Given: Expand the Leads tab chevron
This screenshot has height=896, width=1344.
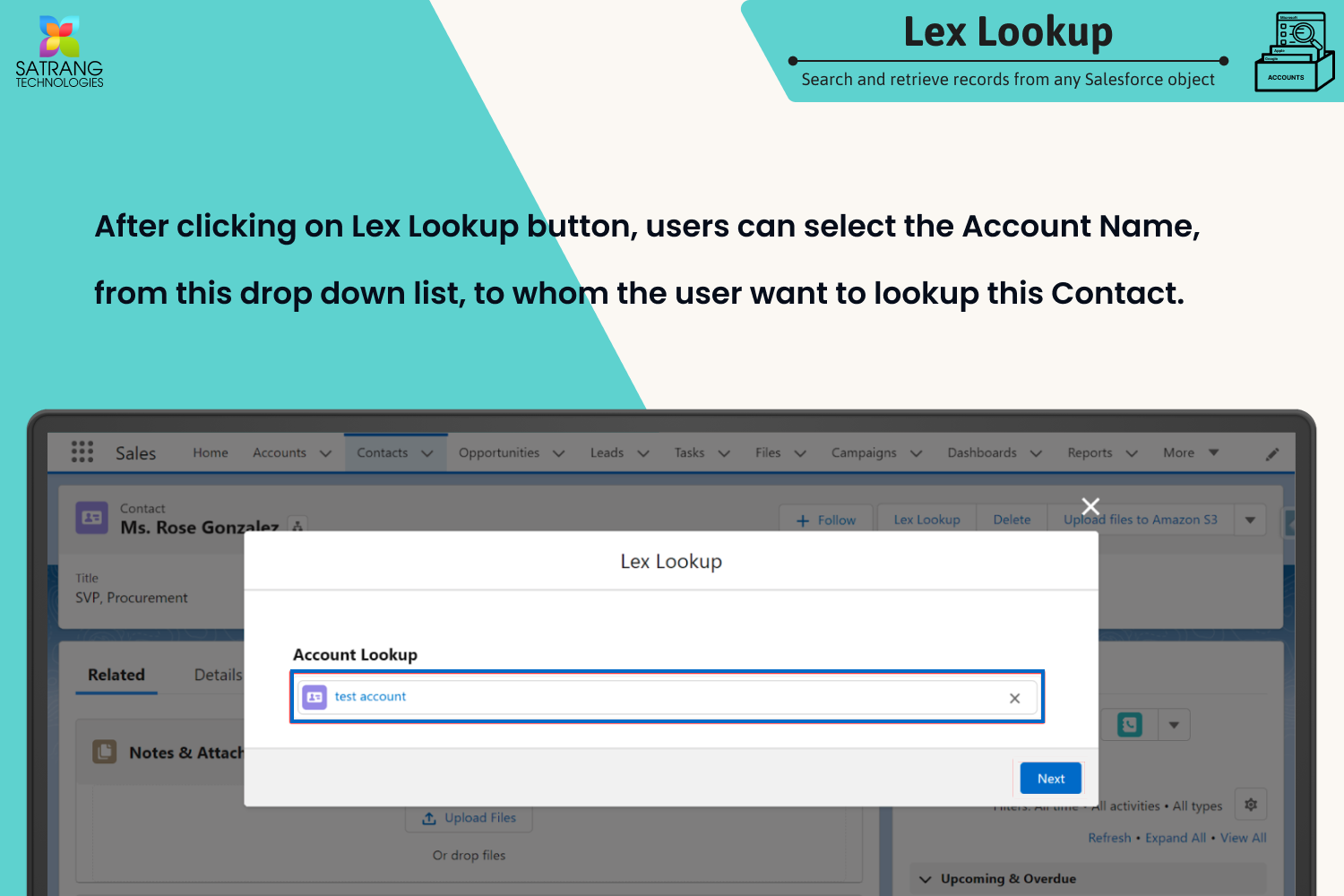Looking at the screenshot, I should 642,453.
